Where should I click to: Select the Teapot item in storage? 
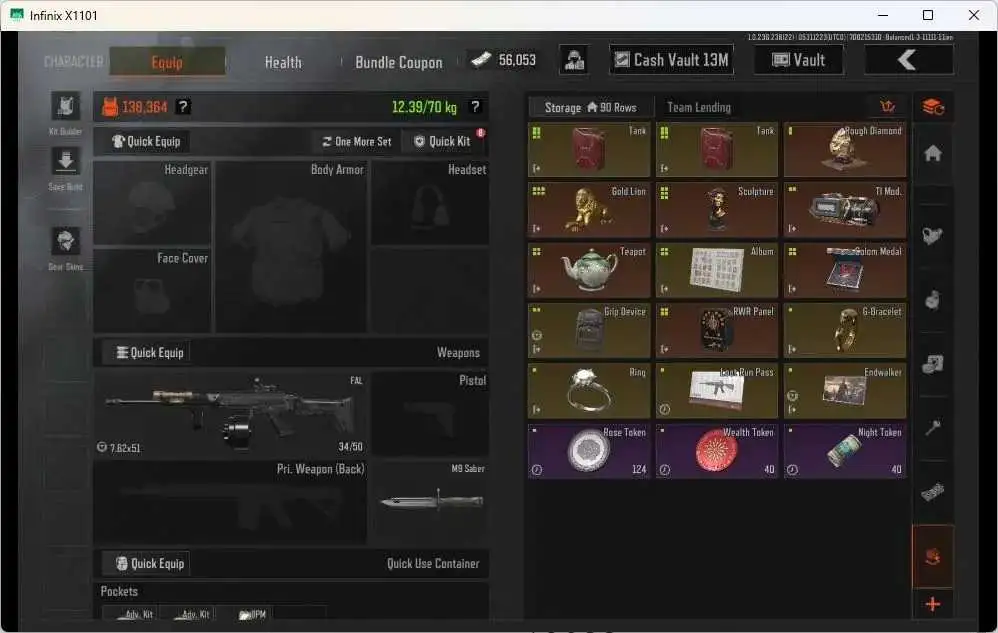coord(589,270)
